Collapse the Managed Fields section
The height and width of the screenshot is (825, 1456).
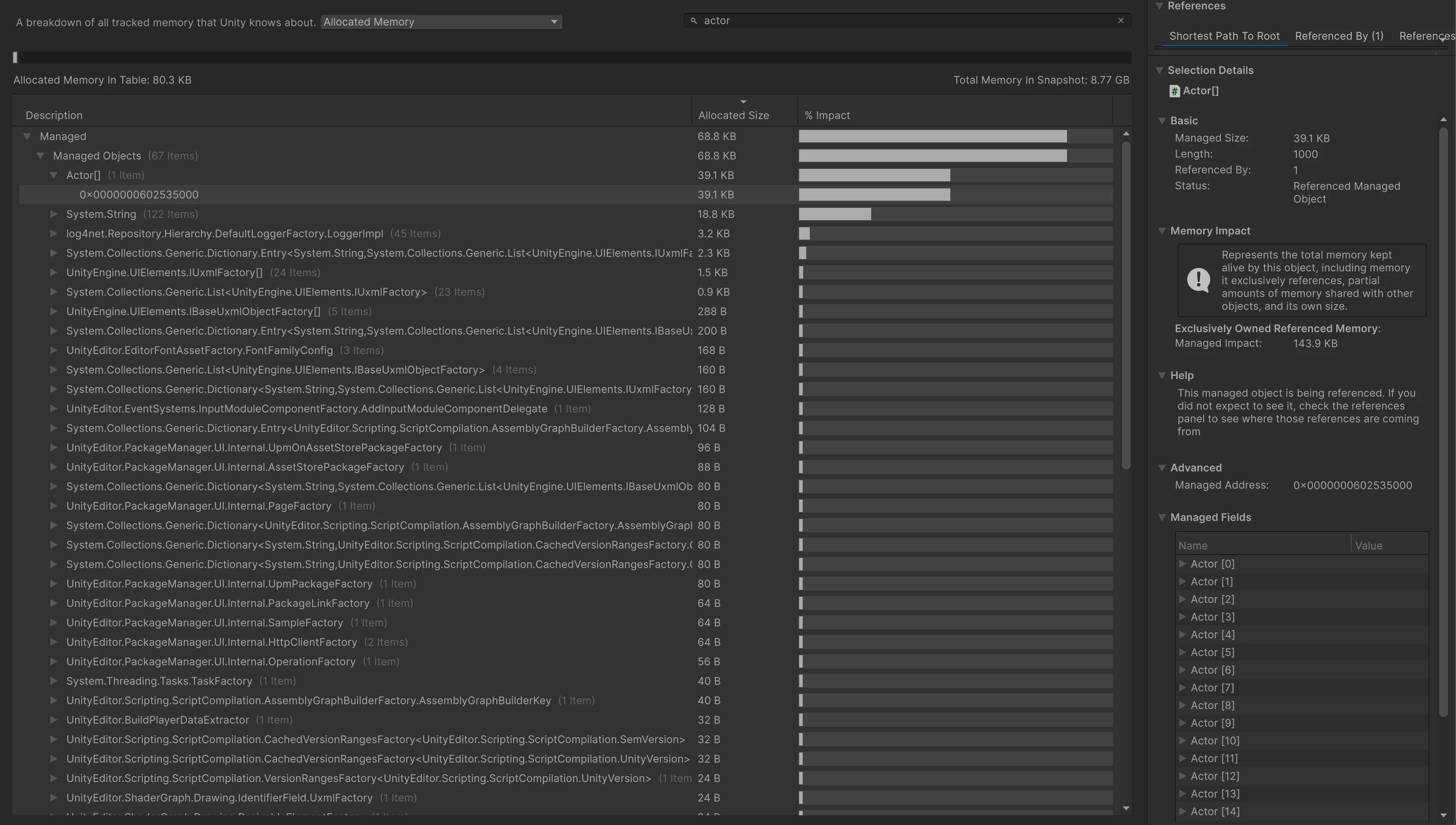tap(1162, 517)
